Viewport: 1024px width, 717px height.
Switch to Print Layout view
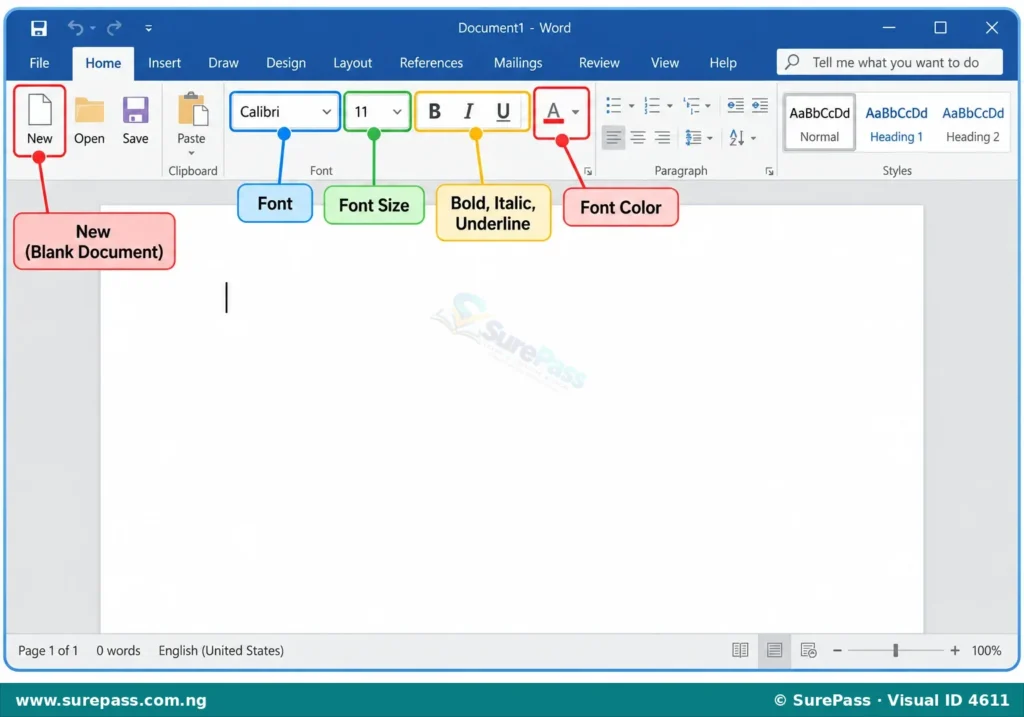[775, 650]
